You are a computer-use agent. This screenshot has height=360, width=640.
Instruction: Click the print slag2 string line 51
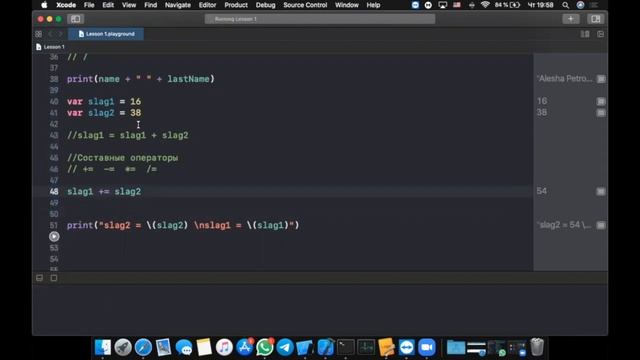[x=183, y=225]
